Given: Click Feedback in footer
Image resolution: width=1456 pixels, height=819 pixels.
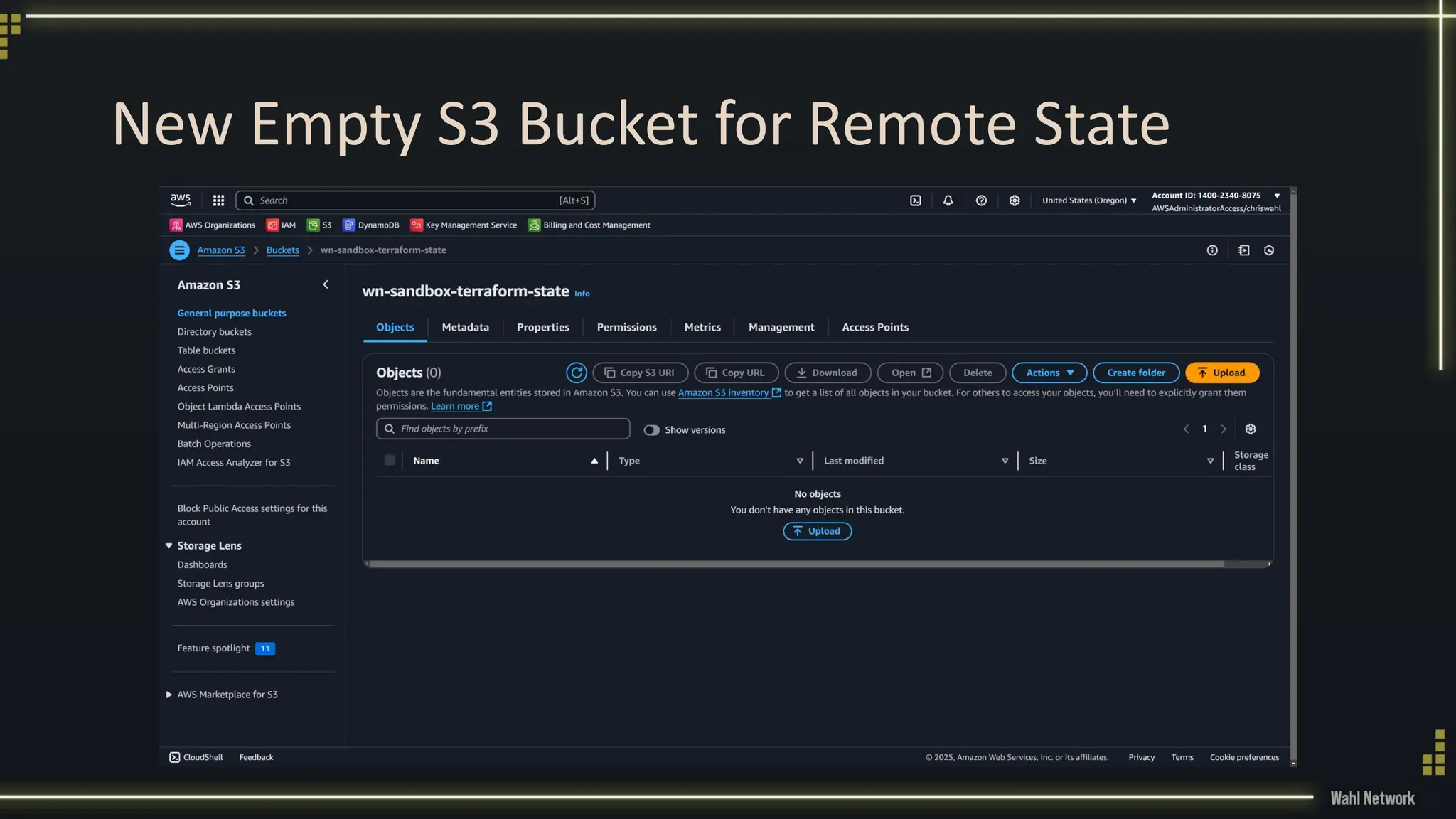Looking at the screenshot, I should (256, 757).
